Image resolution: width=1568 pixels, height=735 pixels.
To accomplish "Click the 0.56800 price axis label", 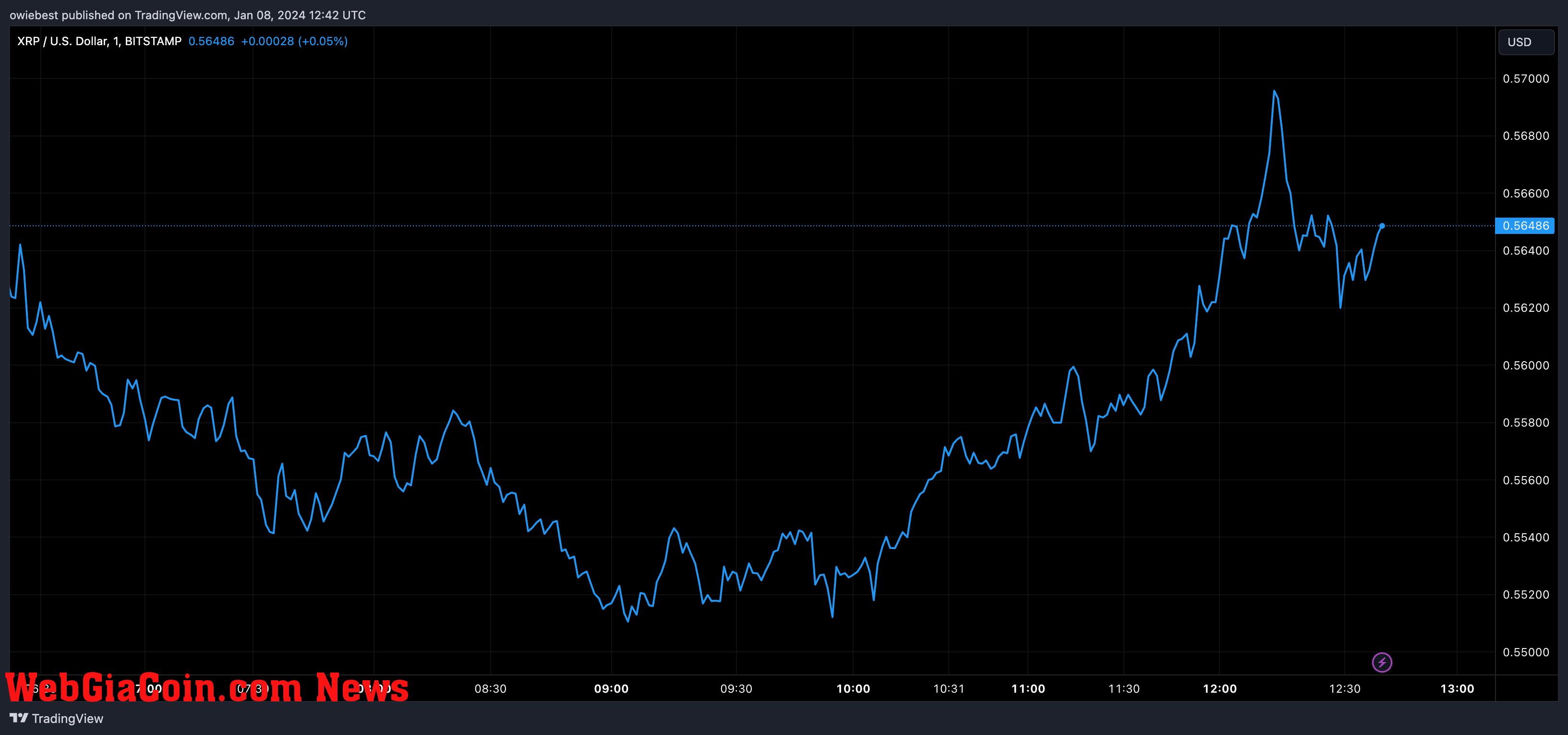I will 1526,136.
